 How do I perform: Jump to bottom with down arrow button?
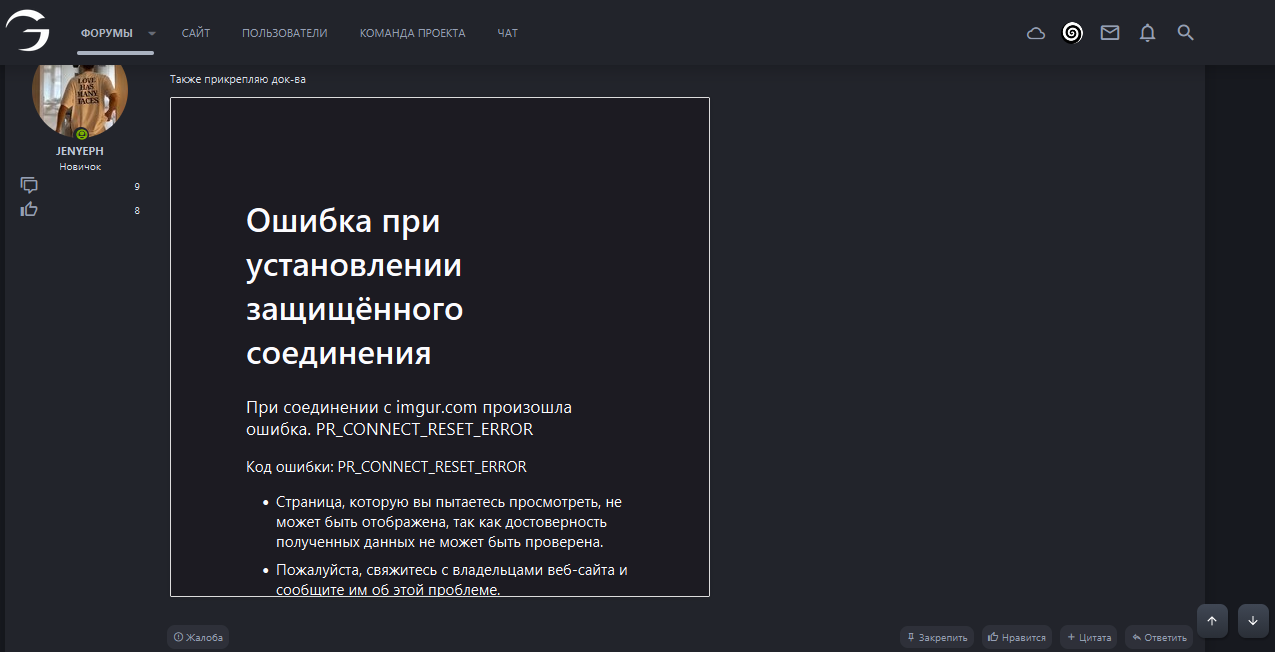tap(1253, 620)
